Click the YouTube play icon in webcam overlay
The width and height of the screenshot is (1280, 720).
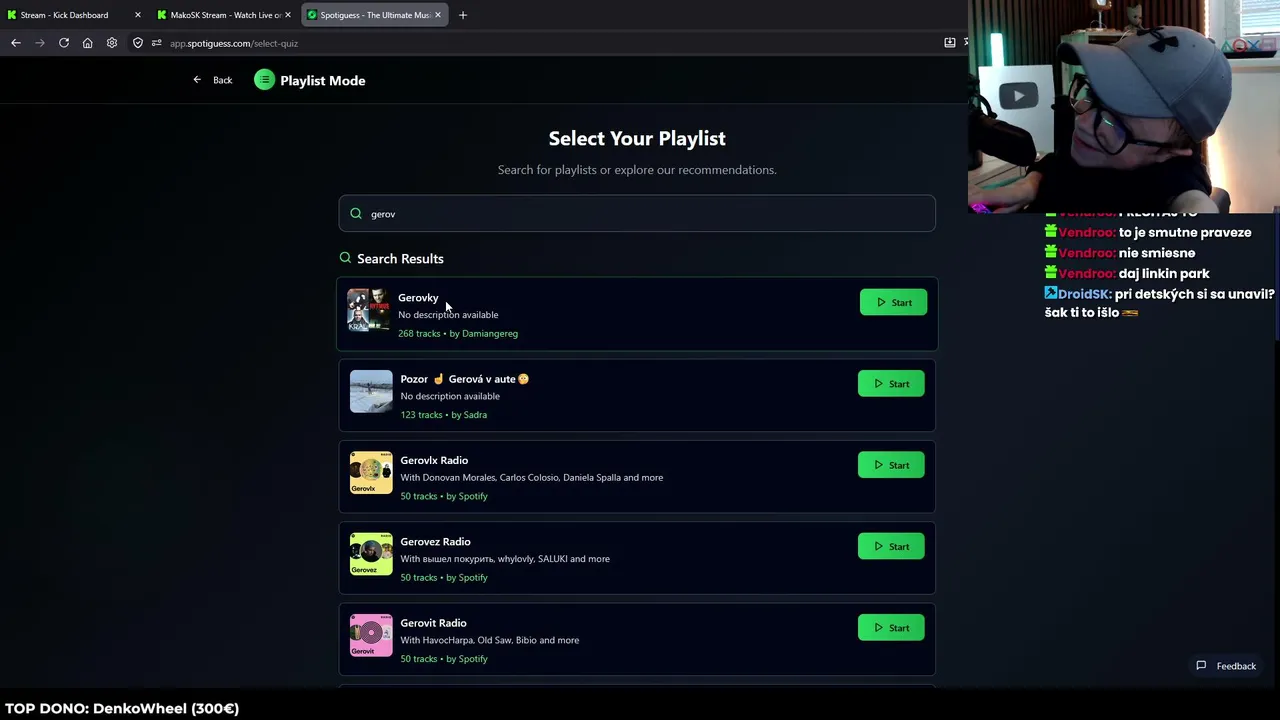1018,96
